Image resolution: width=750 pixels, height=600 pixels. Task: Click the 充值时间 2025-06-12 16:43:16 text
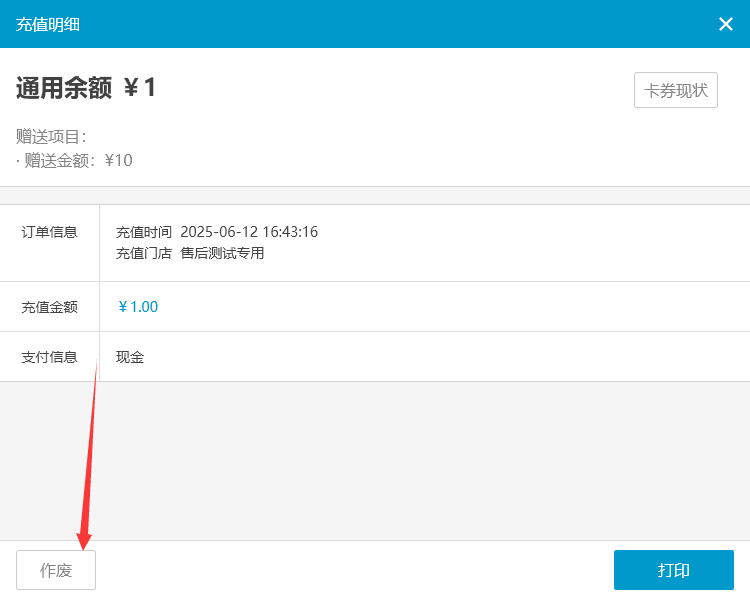click(x=217, y=232)
